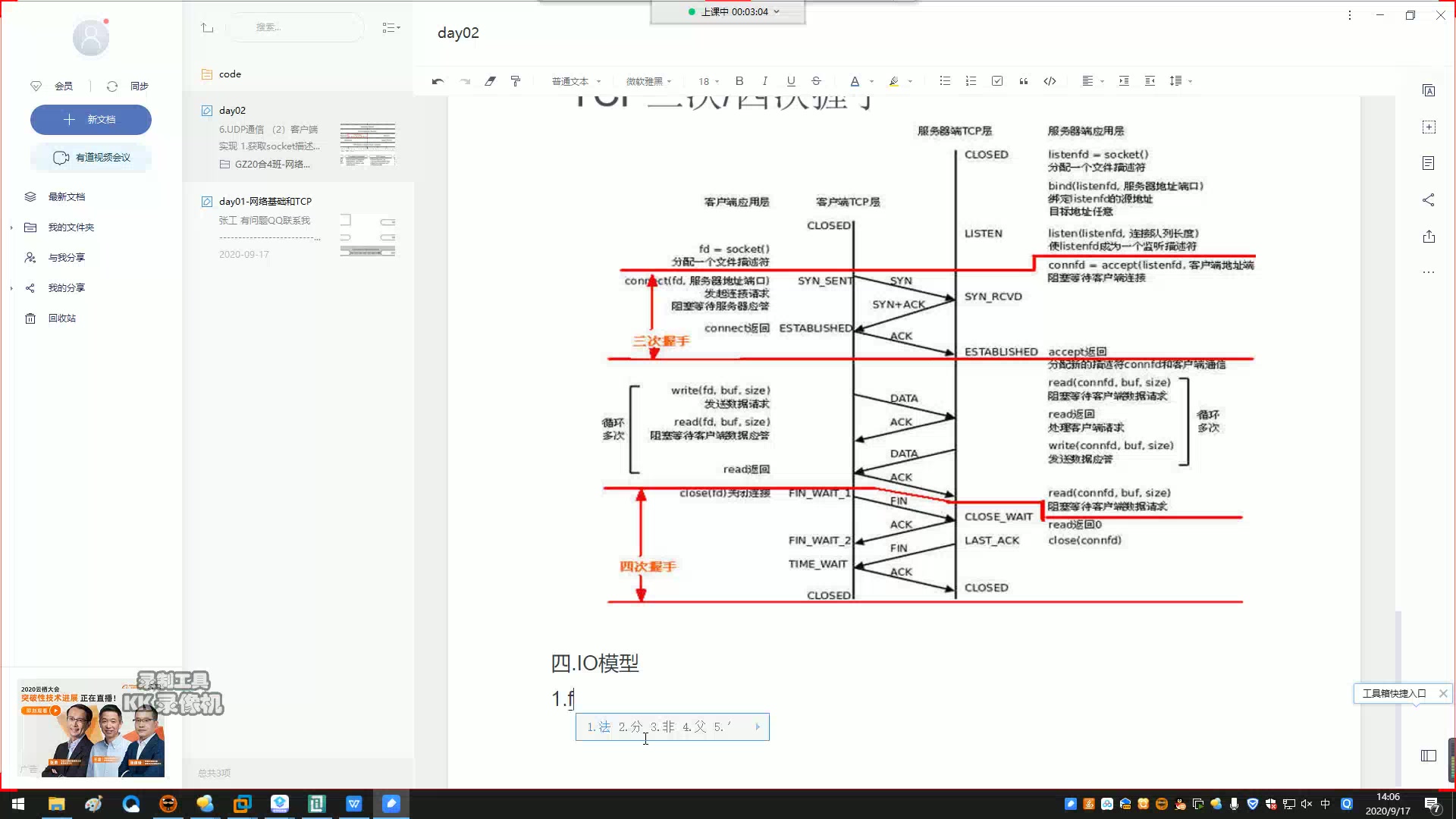
Task: Open 我的分享 my shares
Action: point(67,288)
